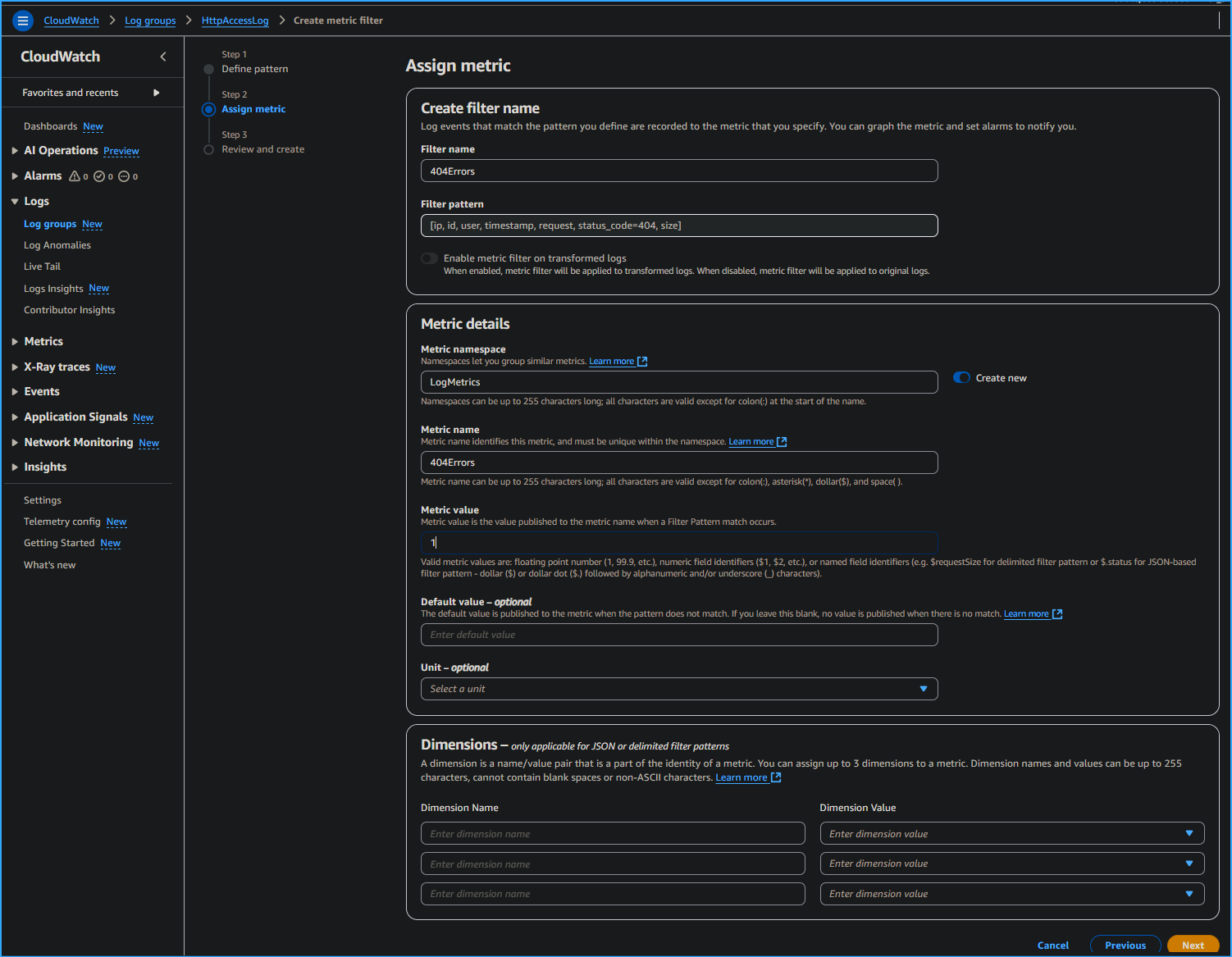The image size is (1232, 957).
Task: Click the HttpAccessLog breadcrumb link
Action: (x=235, y=21)
